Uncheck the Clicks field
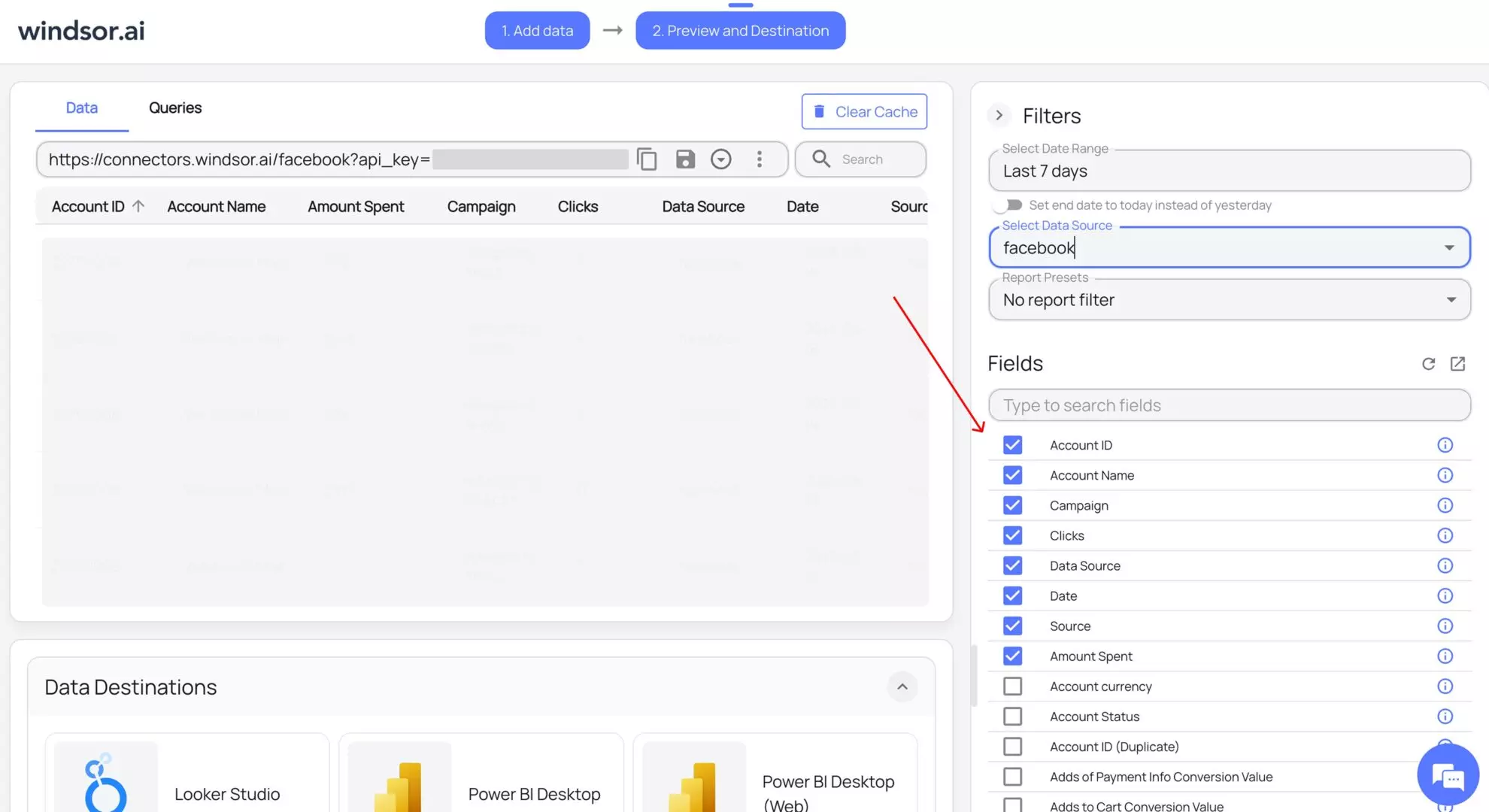The image size is (1489, 812). pos(1012,535)
